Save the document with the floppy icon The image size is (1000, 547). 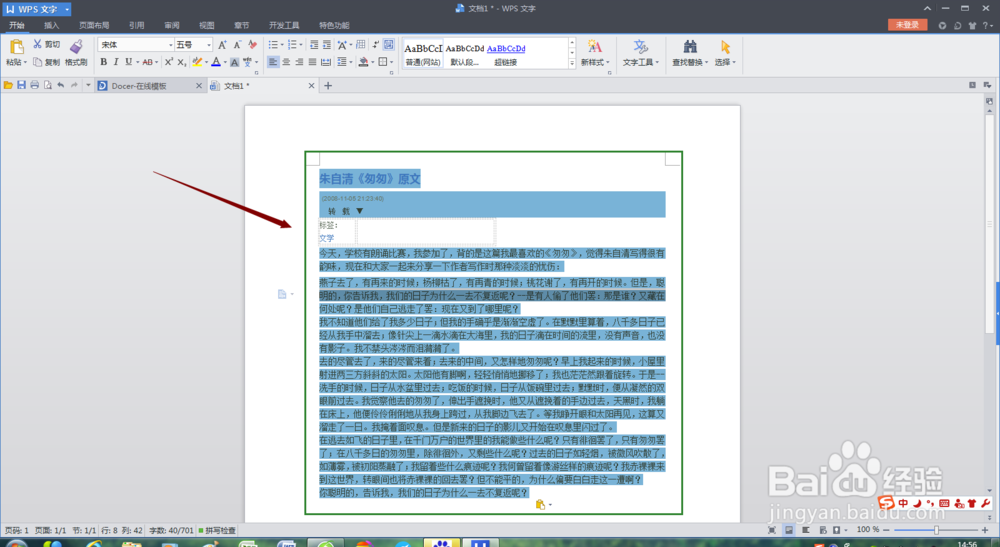(x=21, y=85)
